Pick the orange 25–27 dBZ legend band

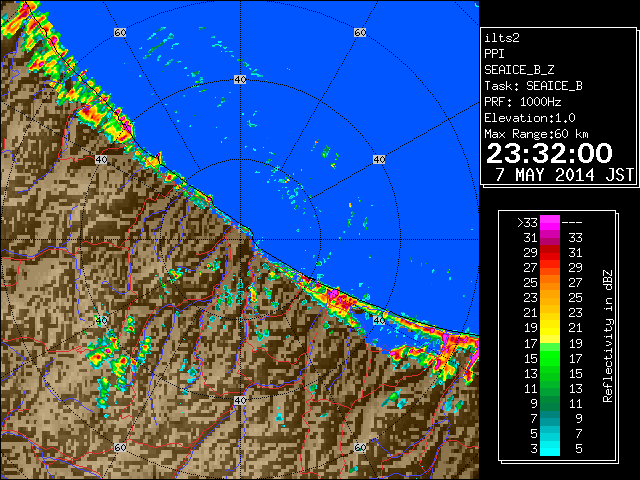(550, 283)
